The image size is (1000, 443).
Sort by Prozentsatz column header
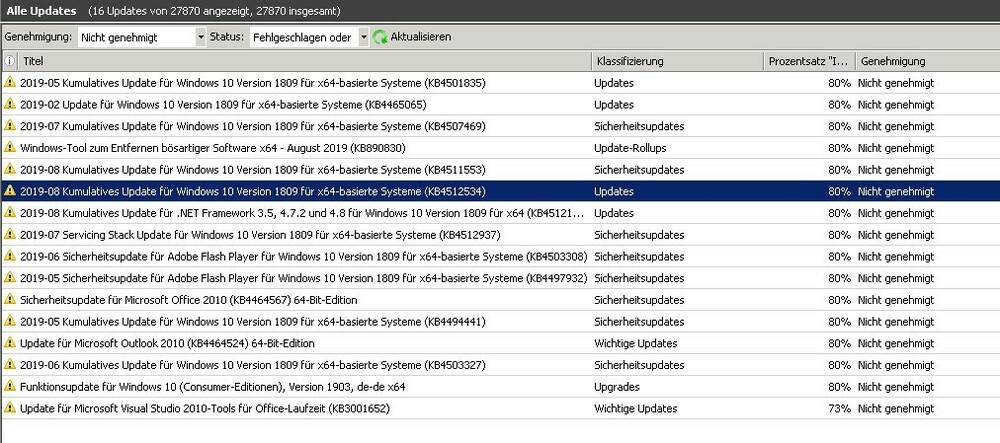point(808,61)
